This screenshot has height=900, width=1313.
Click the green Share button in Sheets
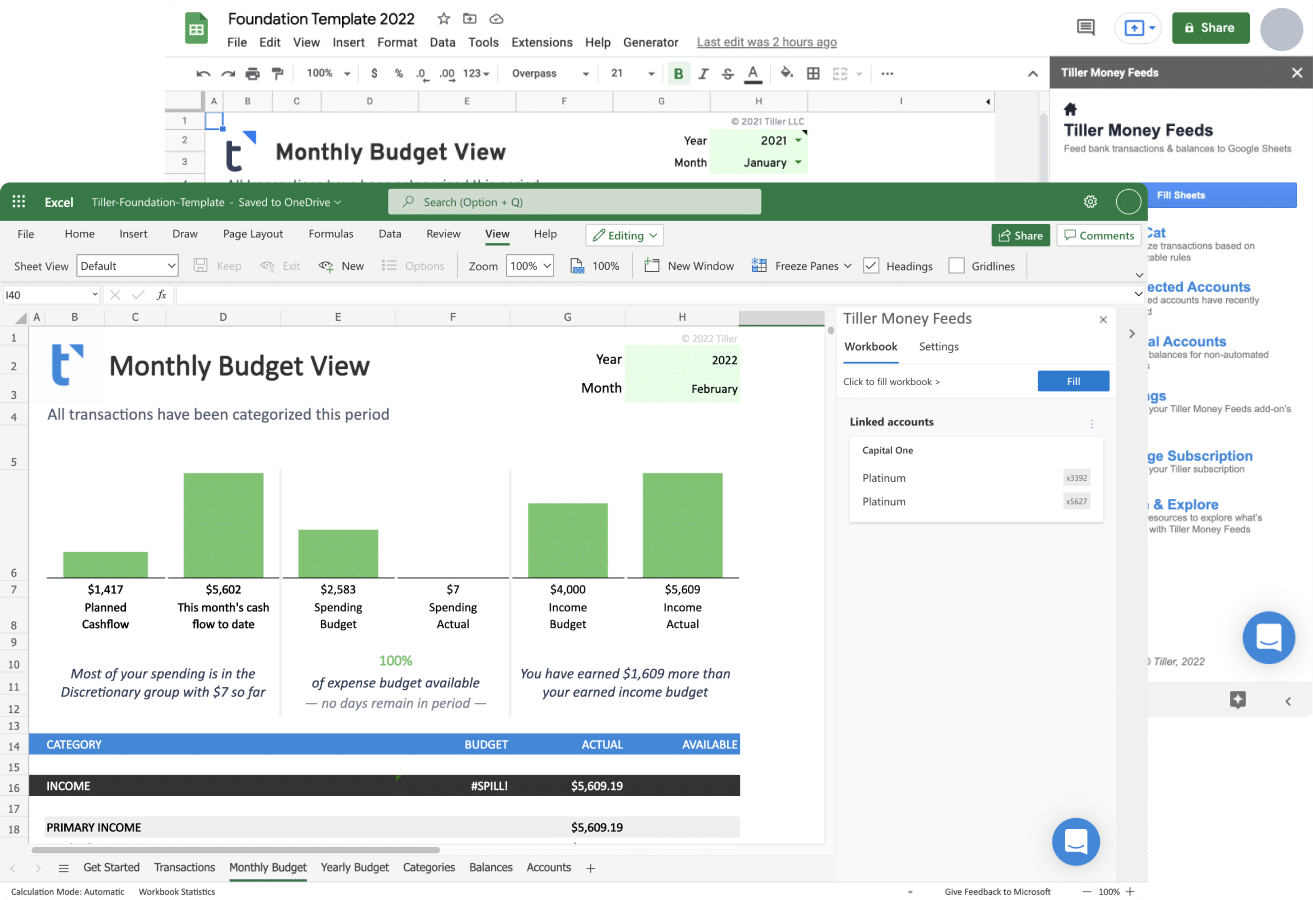coord(1210,28)
